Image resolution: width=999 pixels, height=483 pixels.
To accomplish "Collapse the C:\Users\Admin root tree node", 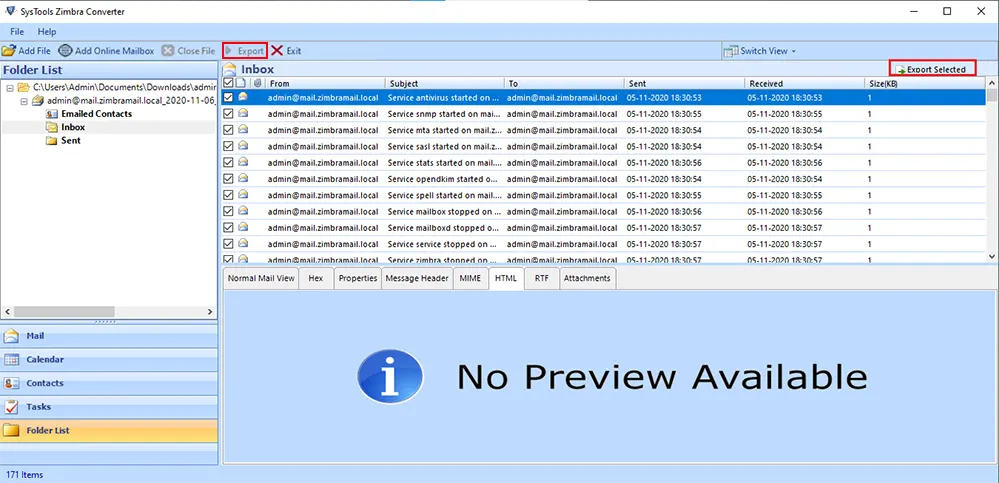I will [x=10, y=87].
